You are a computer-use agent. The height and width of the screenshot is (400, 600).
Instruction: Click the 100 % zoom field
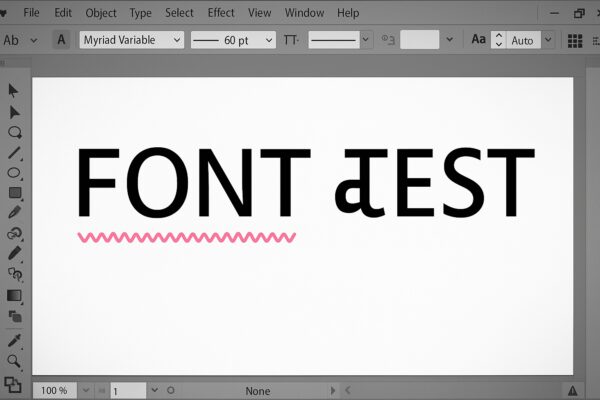coord(54,390)
